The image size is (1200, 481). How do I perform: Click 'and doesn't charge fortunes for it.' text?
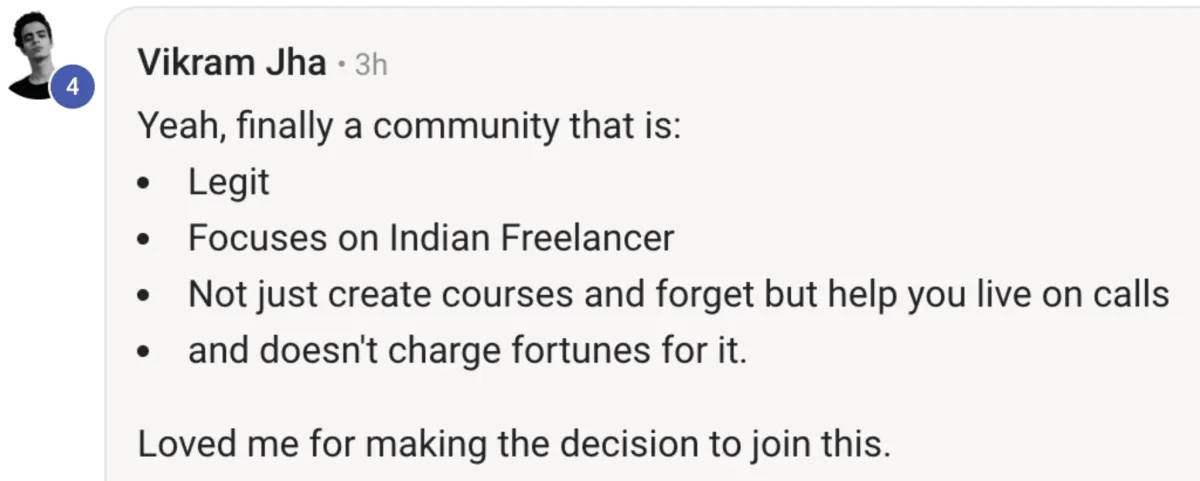(468, 352)
